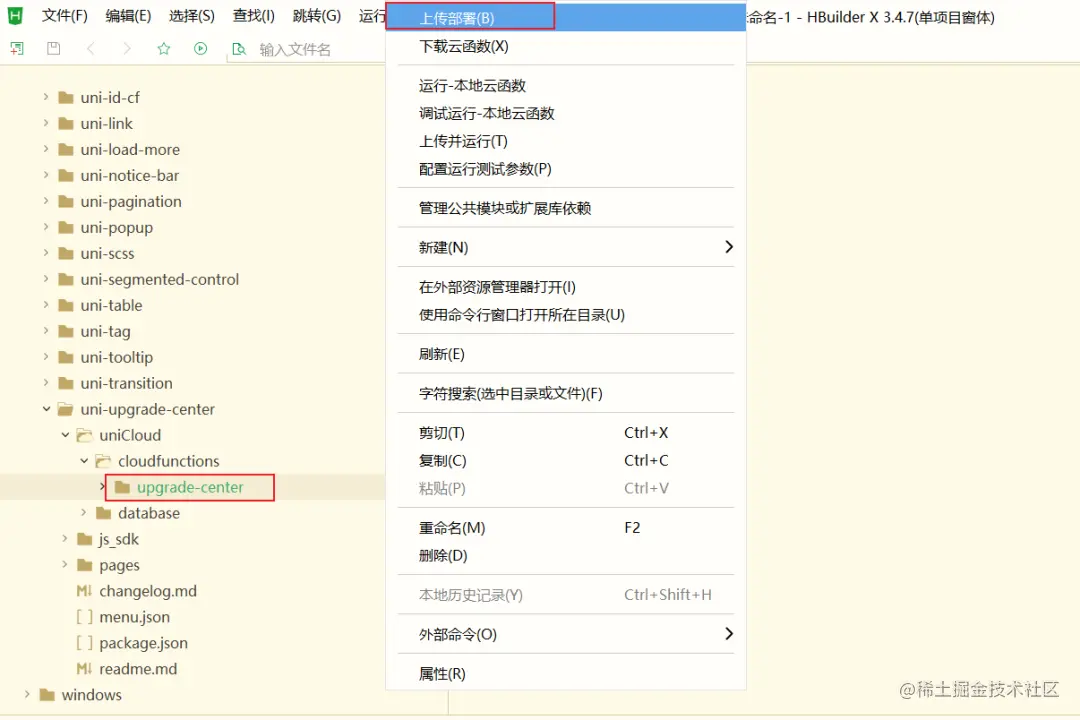Click the changelog.md markdown file icon
The height and width of the screenshot is (720, 1080).
click(84, 591)
